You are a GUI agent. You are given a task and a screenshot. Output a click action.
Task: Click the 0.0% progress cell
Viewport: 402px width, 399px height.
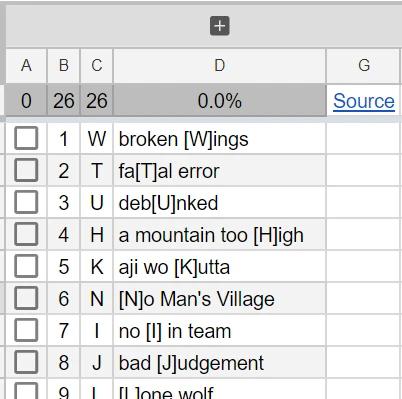(220, 101)
